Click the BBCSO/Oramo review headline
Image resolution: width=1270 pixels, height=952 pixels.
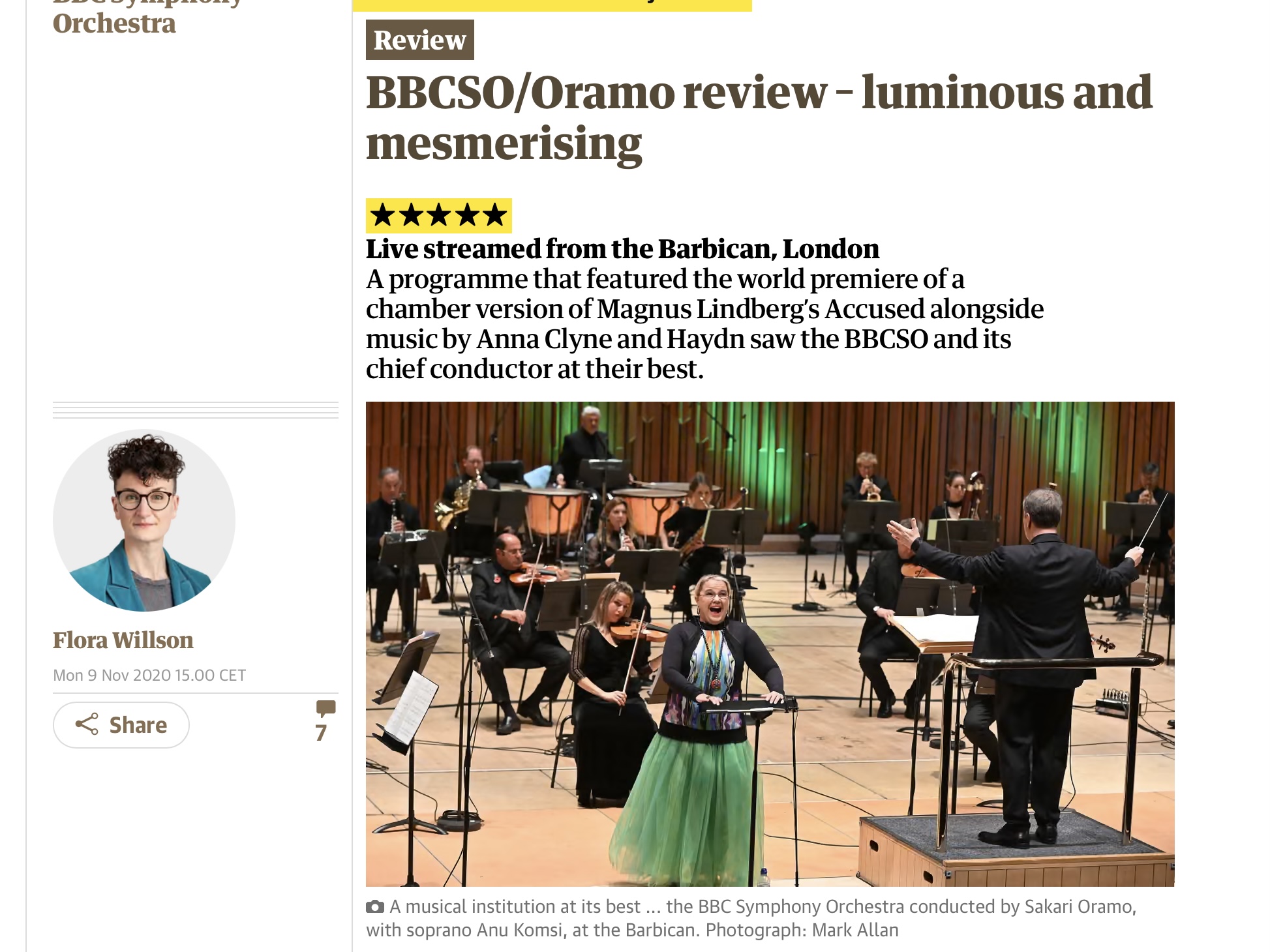(759, 118)
